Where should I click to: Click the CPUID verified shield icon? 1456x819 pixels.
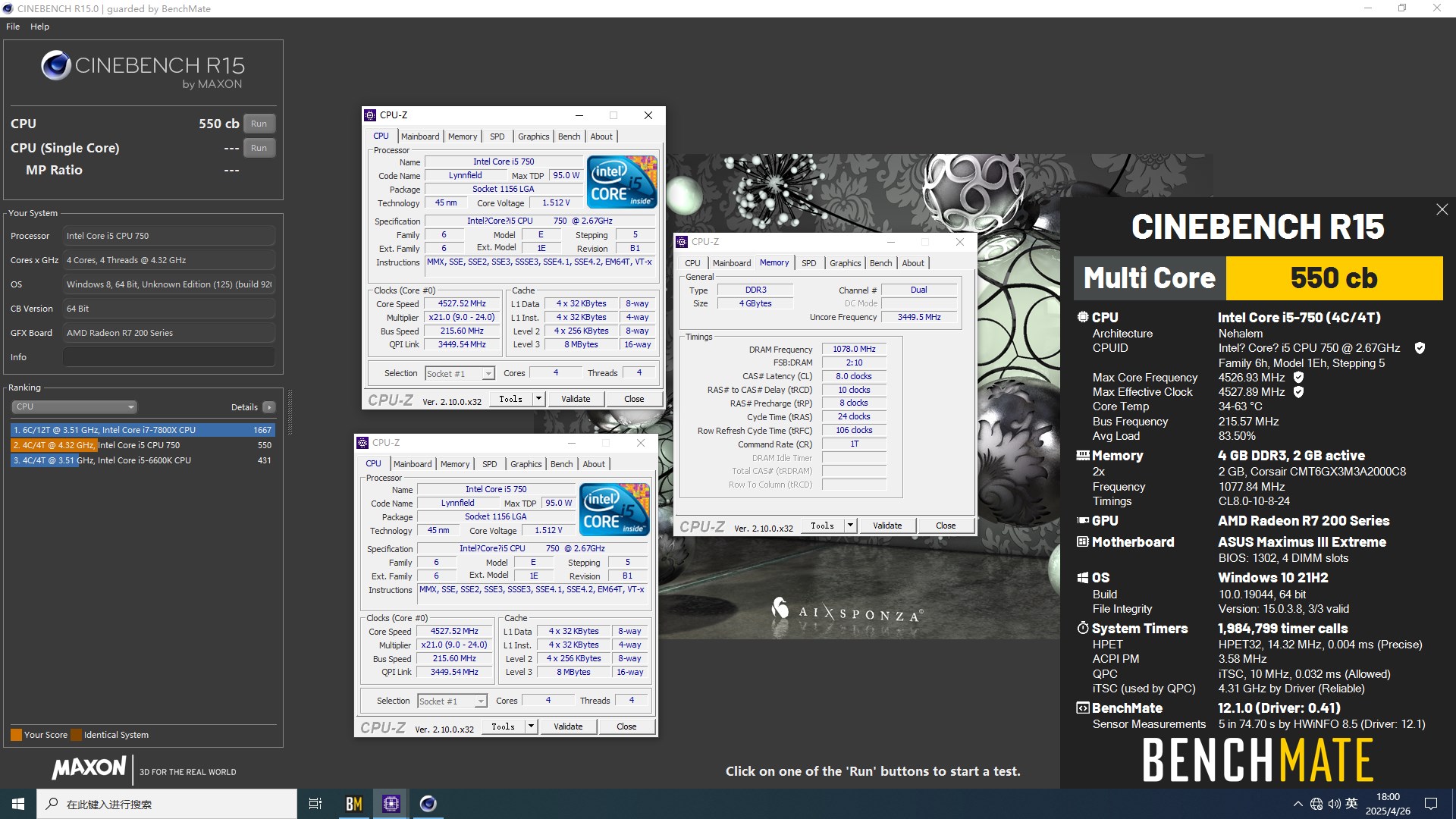click(1420, 348)
